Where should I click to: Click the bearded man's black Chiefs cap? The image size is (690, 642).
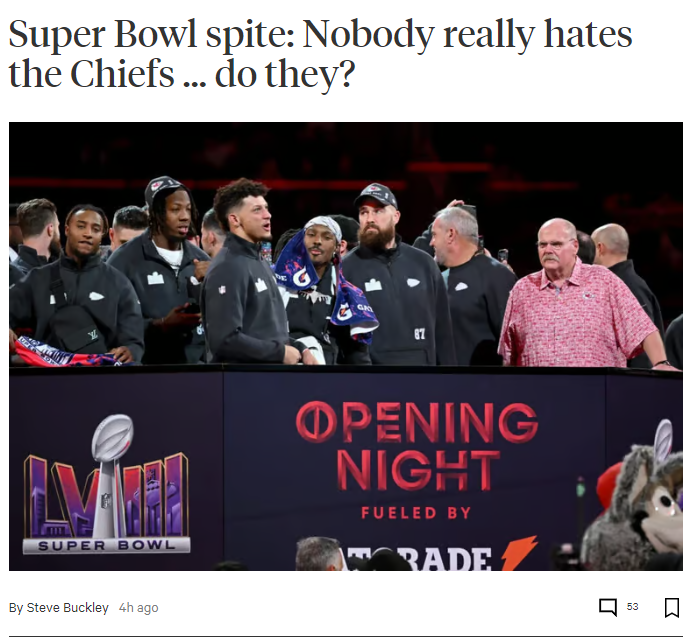click(376, 195)
